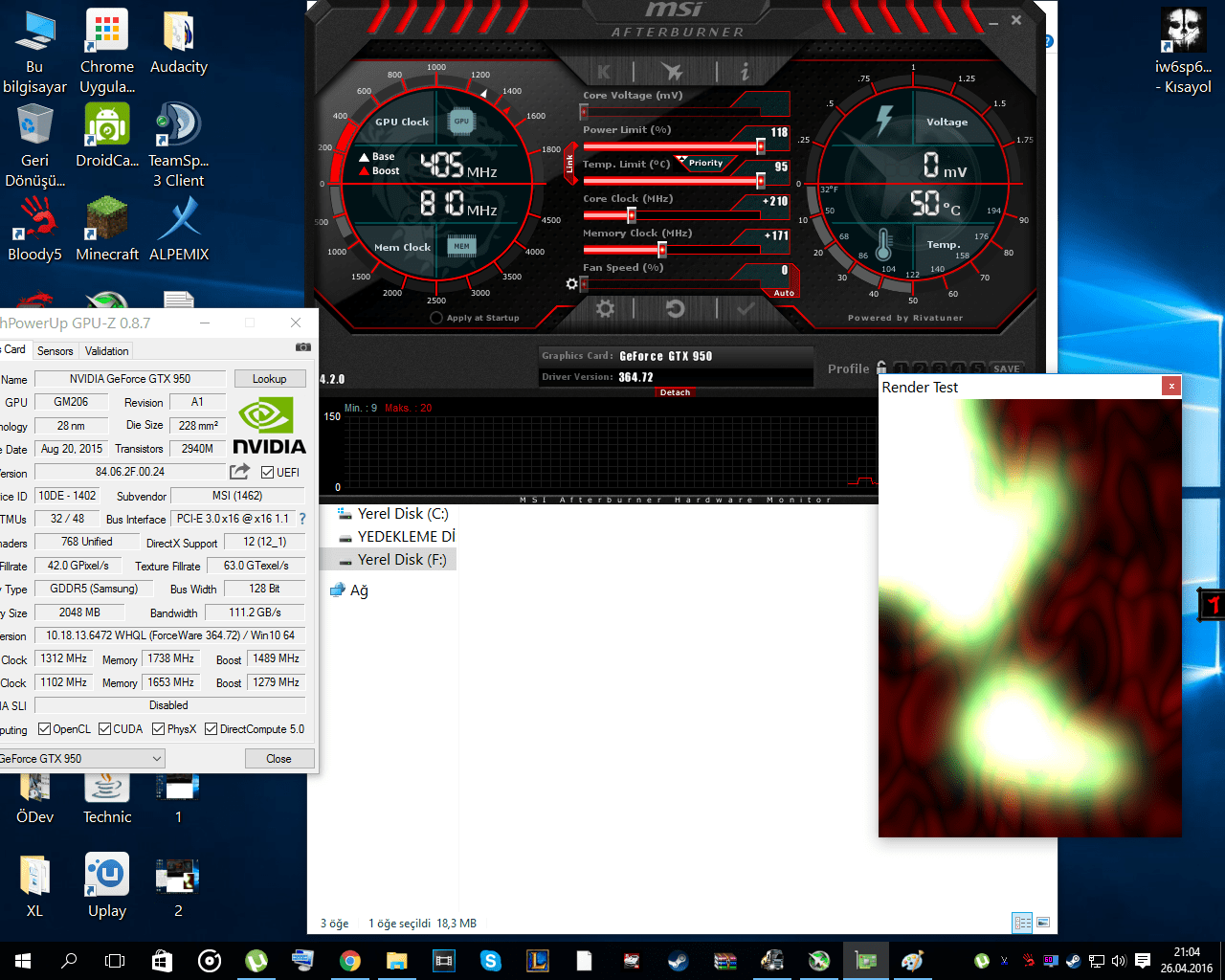
Task: Click the GPU chip icon in the clock gauge
Action: [461, 122]
